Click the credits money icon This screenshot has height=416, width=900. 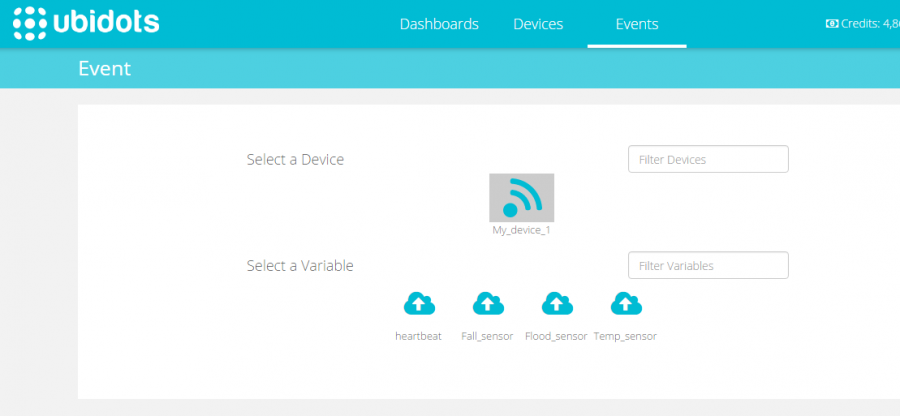pyautogui.click(x=831, y=24)
